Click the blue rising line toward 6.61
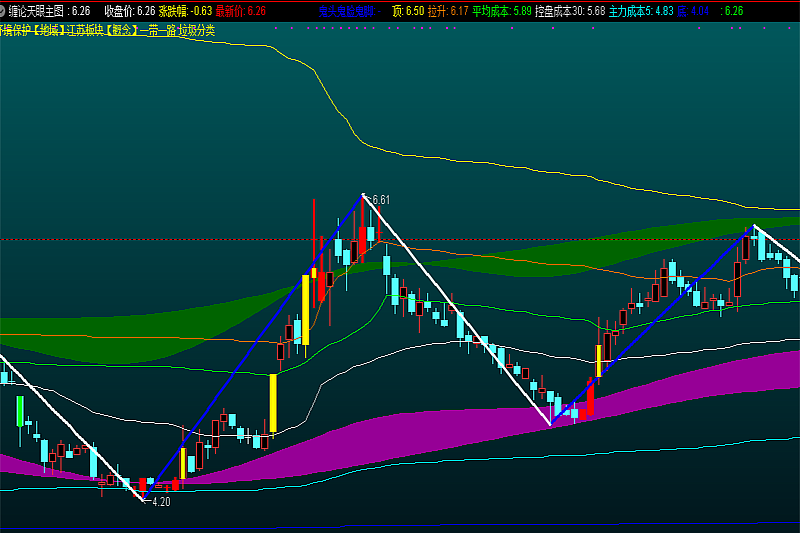Screen dimensions: 800x533 (250, 350)
